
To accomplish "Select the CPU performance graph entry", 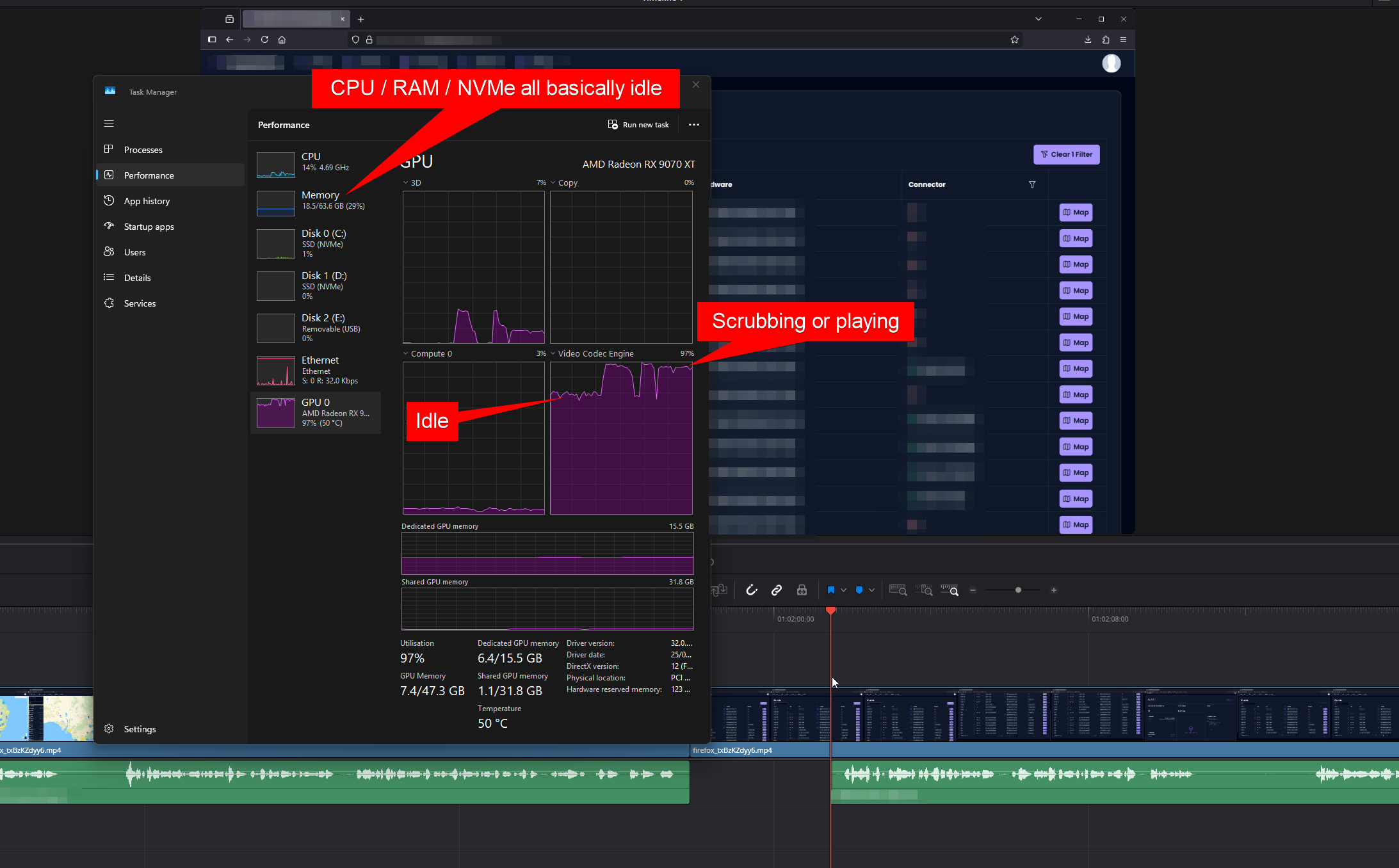I will click(316, 165).
